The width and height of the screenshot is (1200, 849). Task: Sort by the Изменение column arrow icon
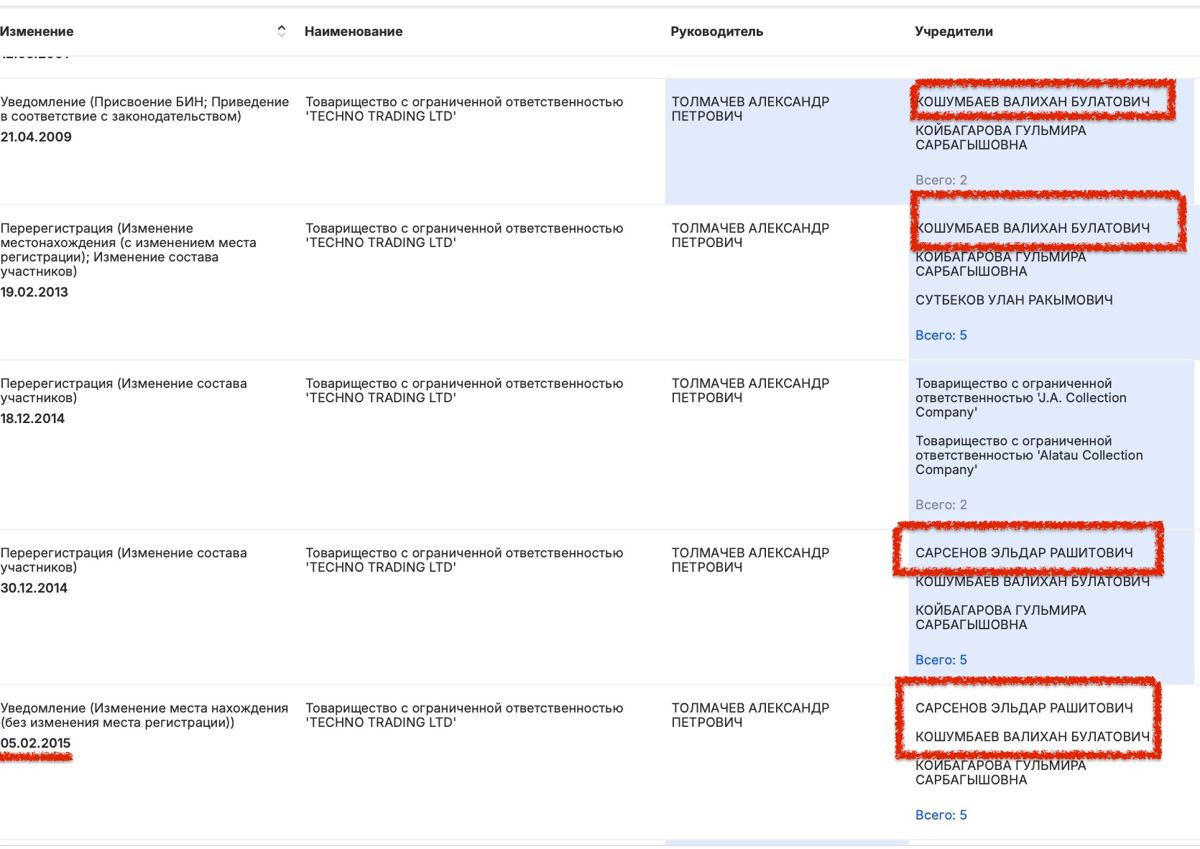pyautogui.click(x=282, y=31)
